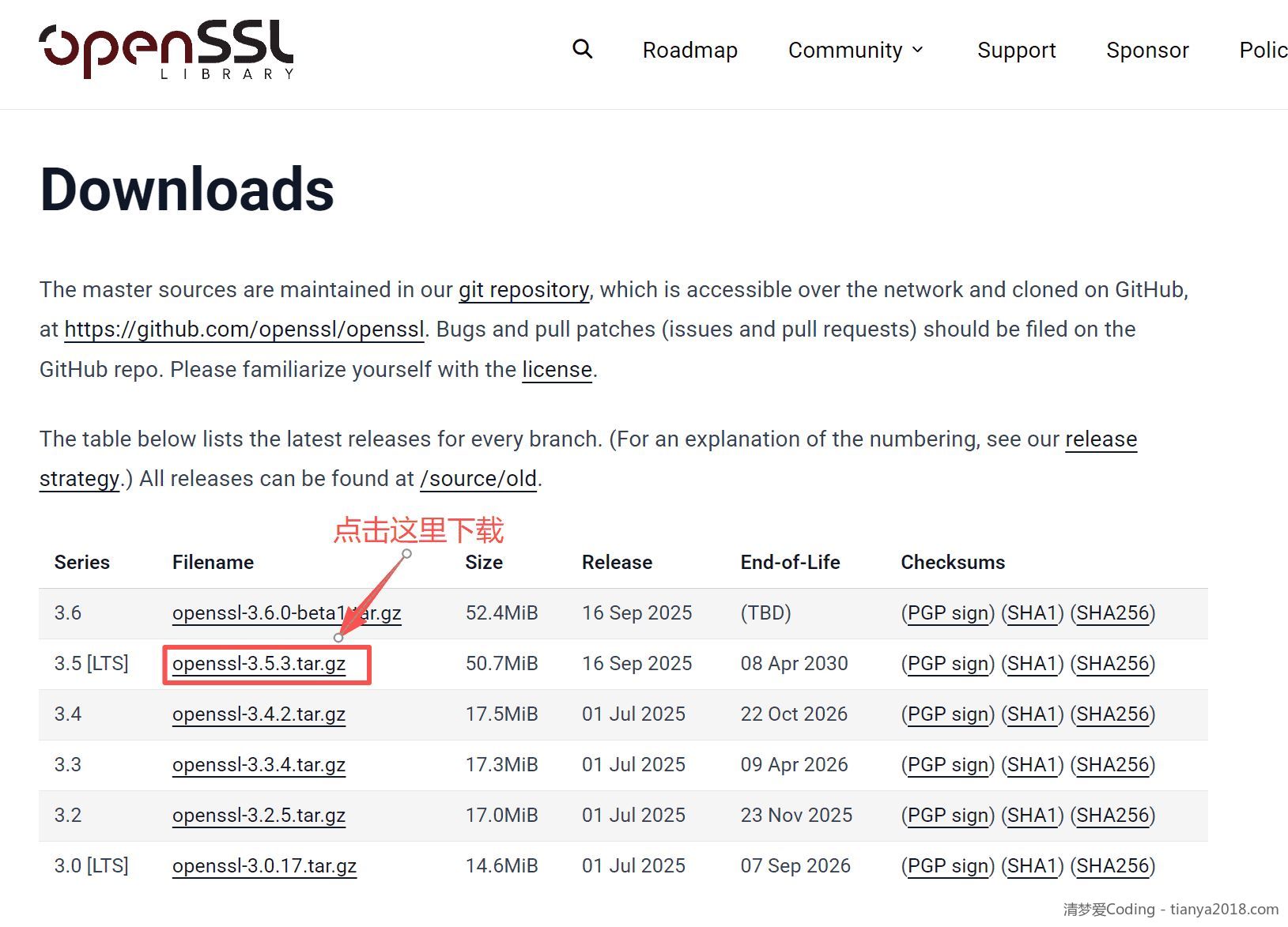This screenshot has height=927, width=1288.
Task: Expand the Community dropdown menu
Action: tap(856, 50)
